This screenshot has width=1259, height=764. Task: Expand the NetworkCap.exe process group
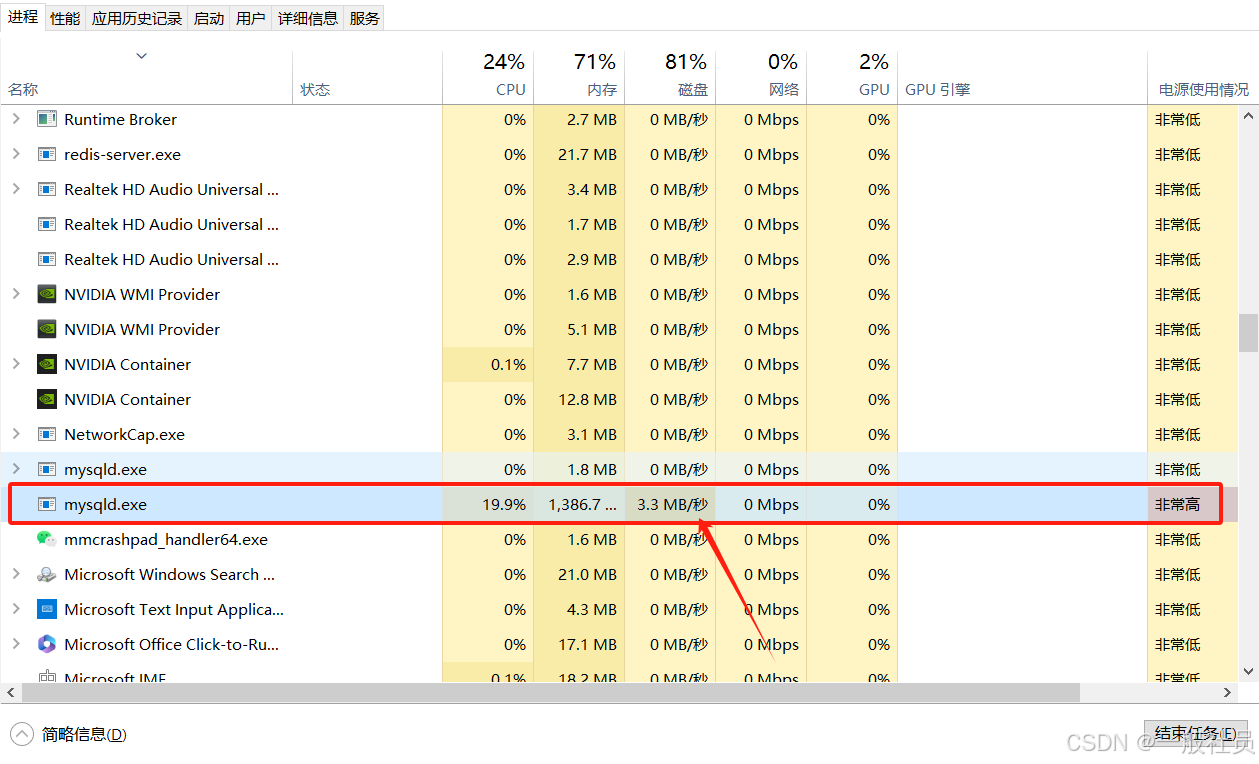(16, 434)
